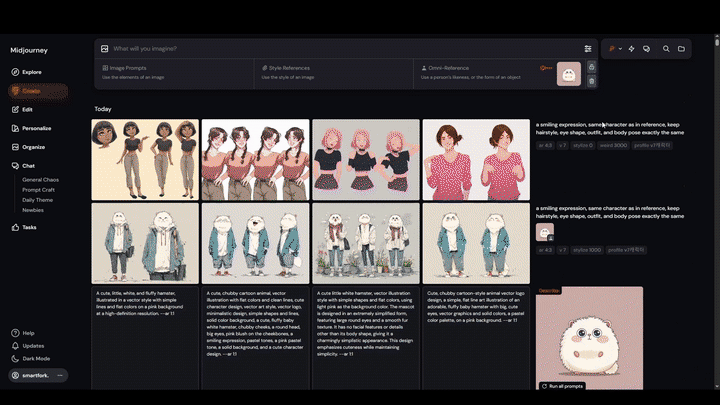Screen dimensions: 720x405
Task: Open the Daily Theme chat room
Action: click(38, 200)
